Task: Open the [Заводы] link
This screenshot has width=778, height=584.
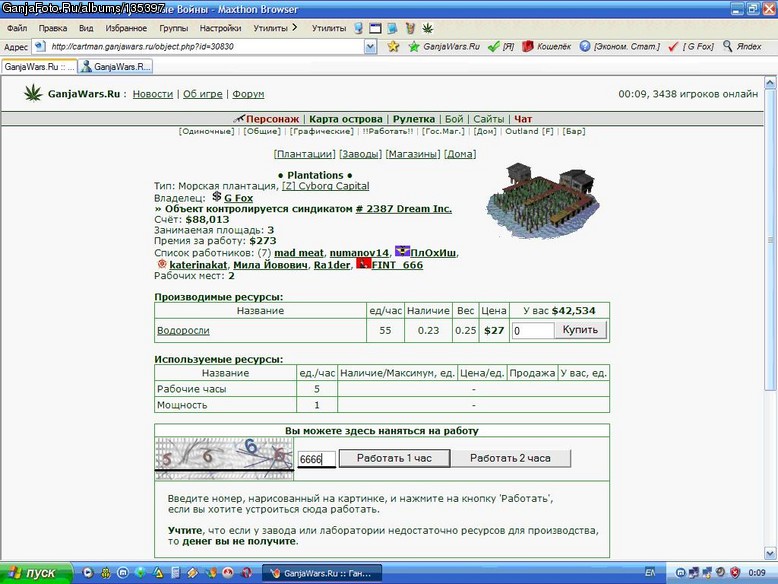Action: 360,154
